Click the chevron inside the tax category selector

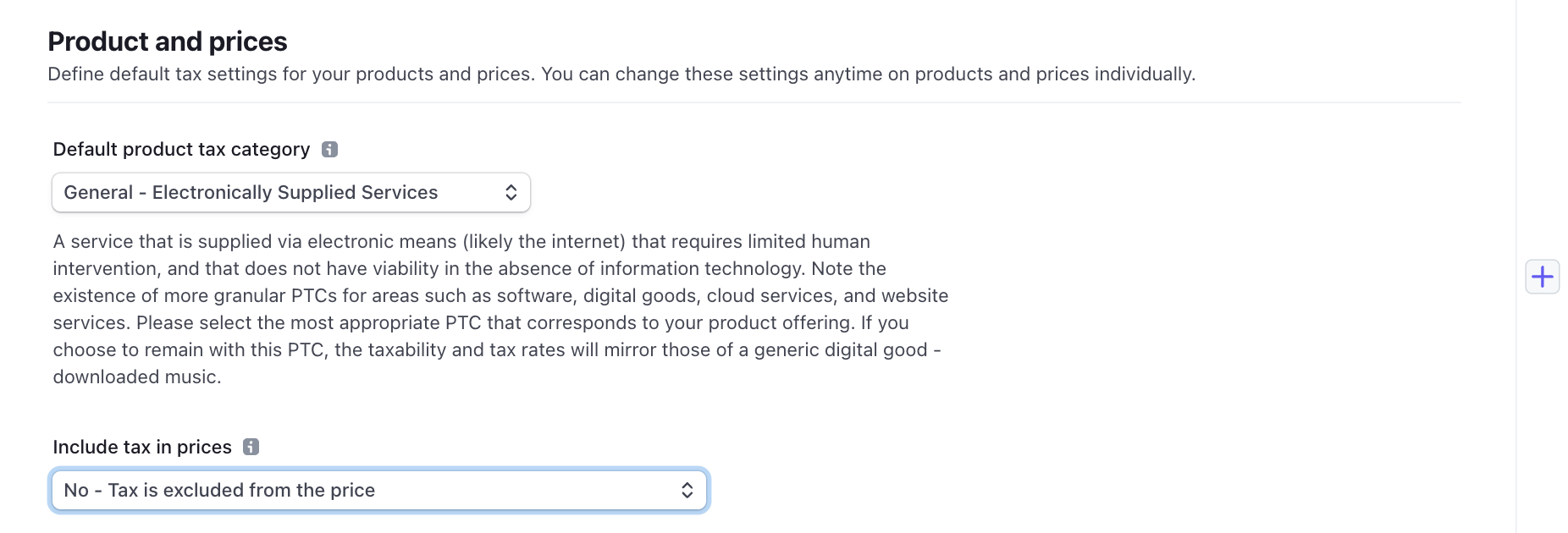(511, 192)
